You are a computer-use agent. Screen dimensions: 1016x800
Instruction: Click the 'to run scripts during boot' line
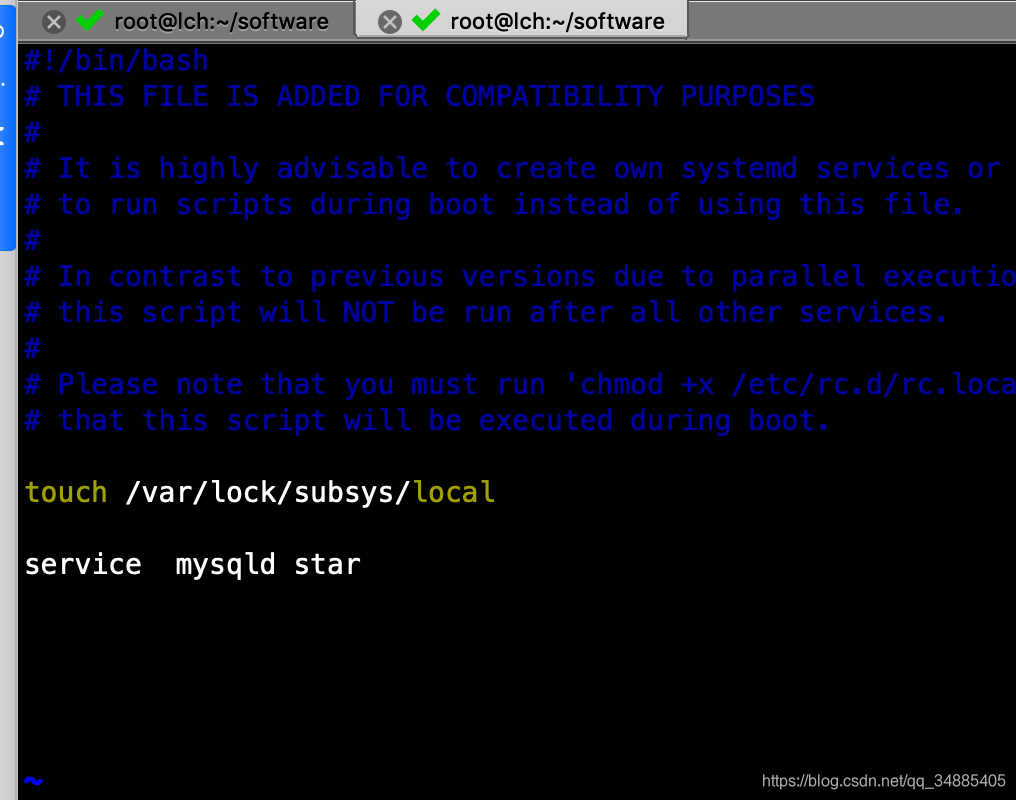pyautogui.click(x=494, y=205)
